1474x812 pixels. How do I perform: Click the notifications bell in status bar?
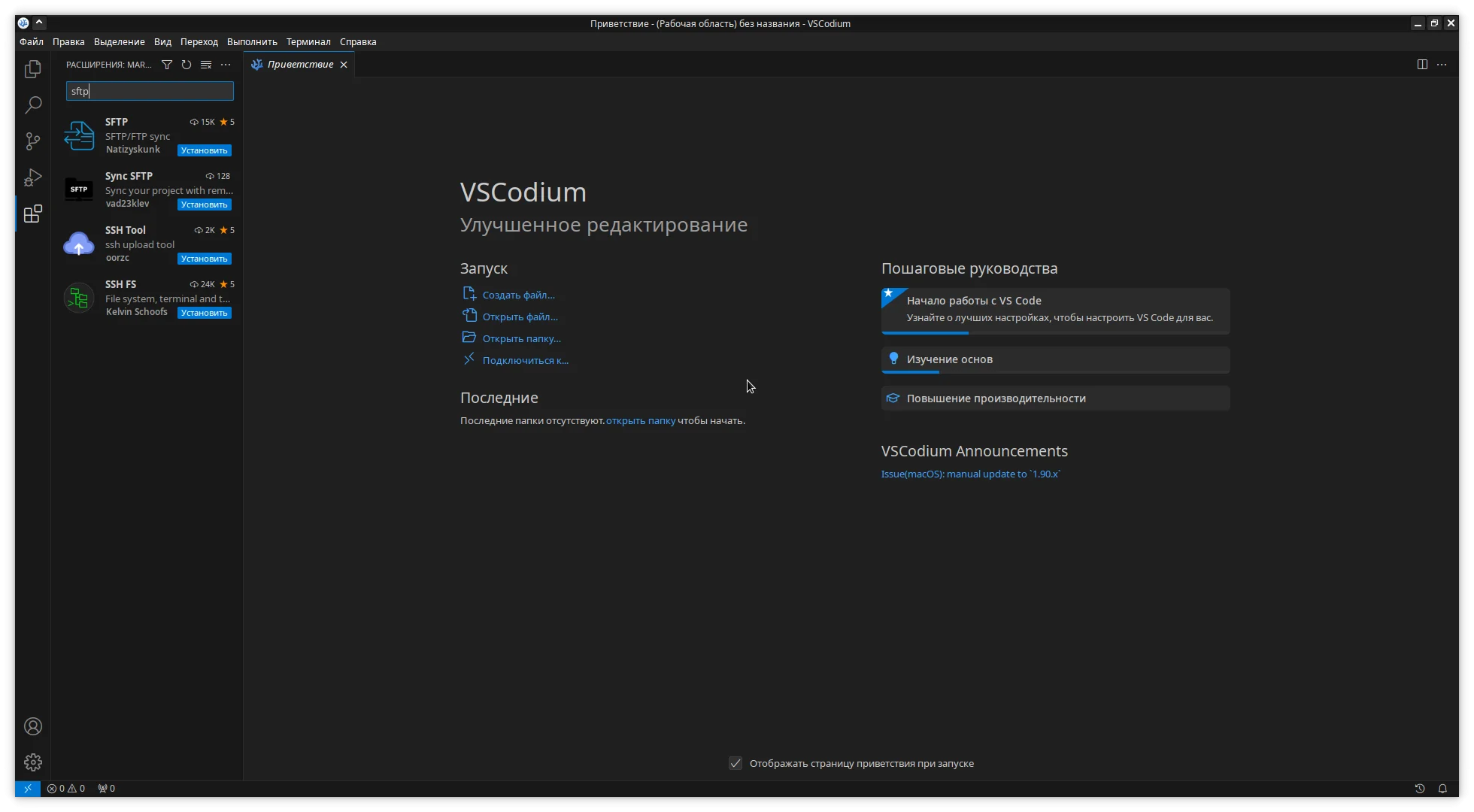coord(1442,789)
